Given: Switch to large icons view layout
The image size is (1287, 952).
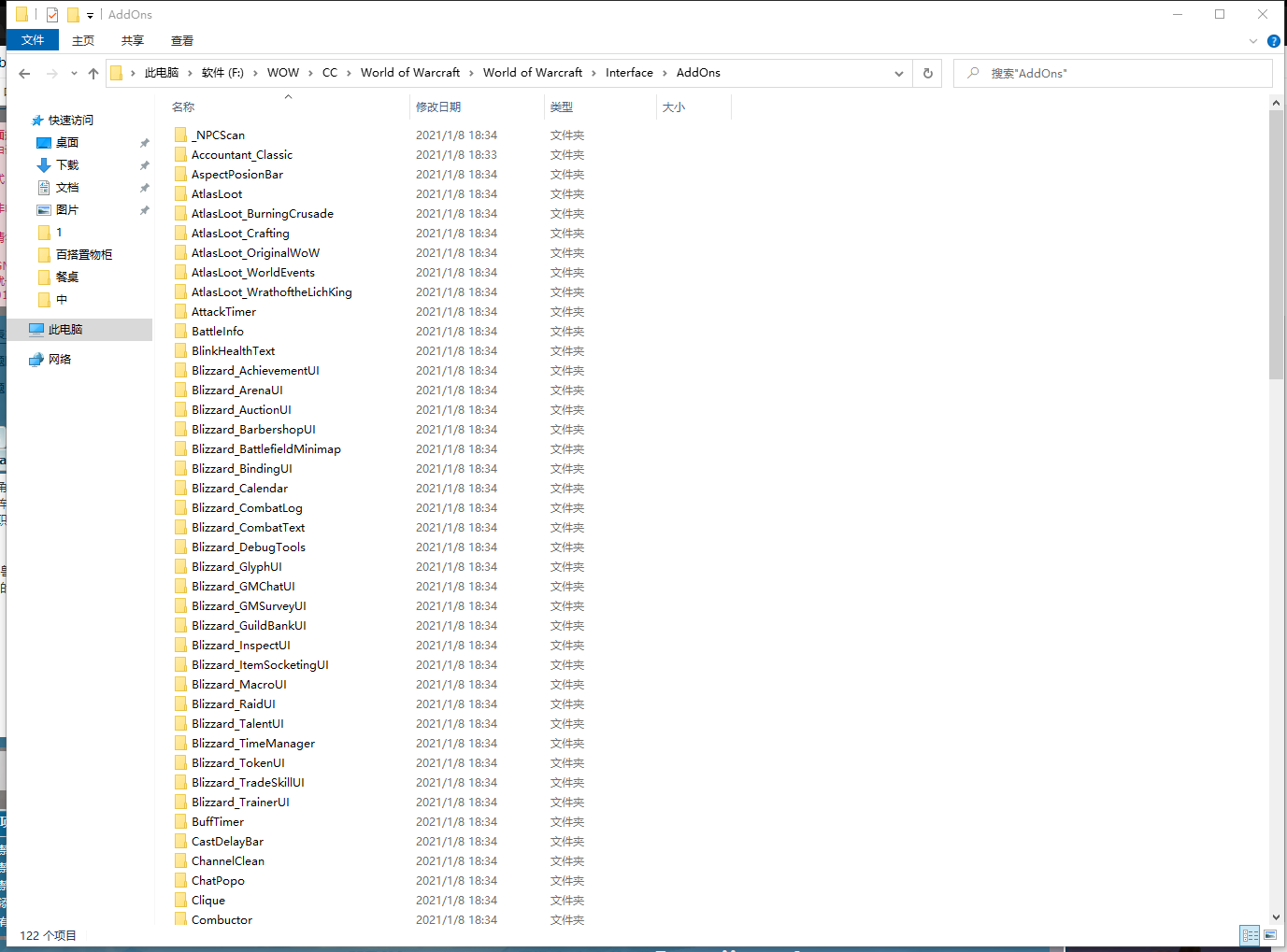Looking at the screenshot, I should (x=1270, y=934).
